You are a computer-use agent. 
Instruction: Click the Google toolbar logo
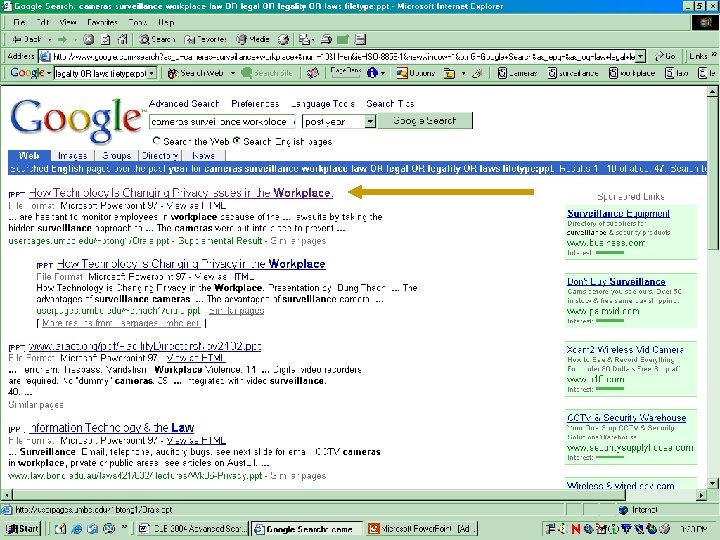[28, 73]
